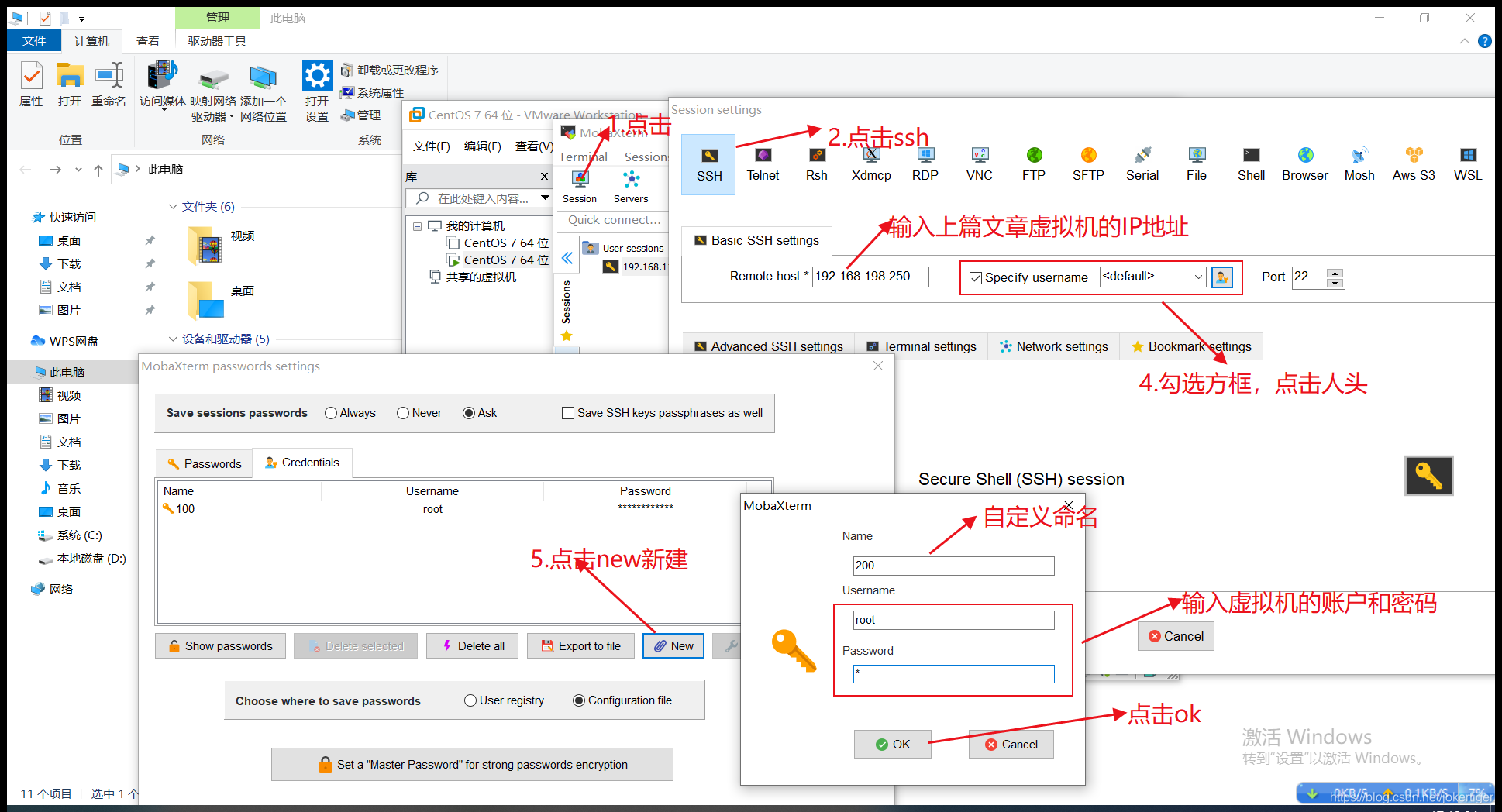
Task: Enable Save SSH keys passphrases as well
Action: pos(568,413)
